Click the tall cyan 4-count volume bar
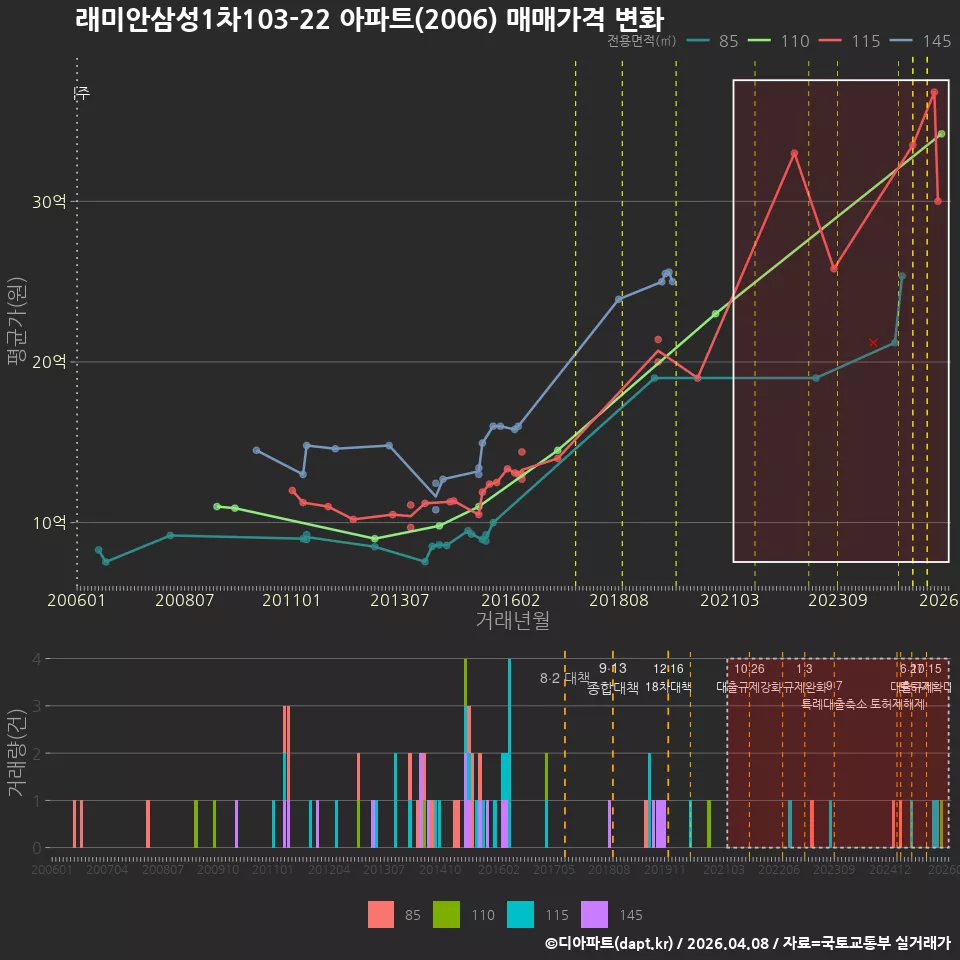This screenshot has height=960, width=960. point(509,753)
